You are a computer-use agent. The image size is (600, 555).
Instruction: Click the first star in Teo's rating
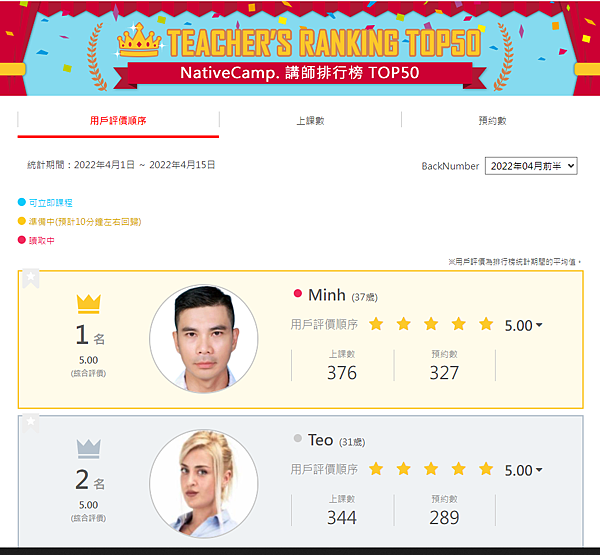pyautogui.click(x=376, y=468)
